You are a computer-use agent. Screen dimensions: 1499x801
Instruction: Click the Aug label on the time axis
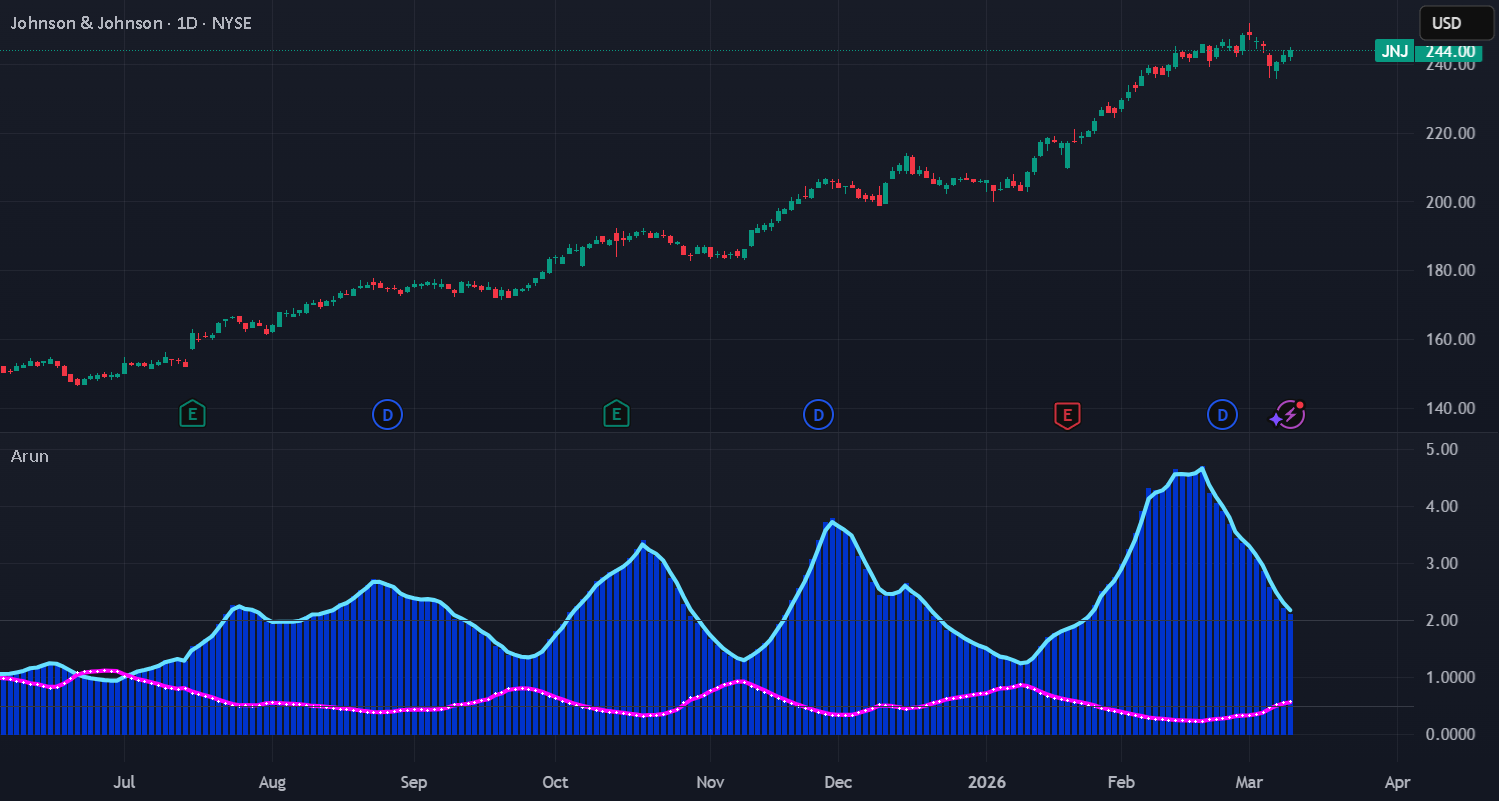(x=272, y=780)
